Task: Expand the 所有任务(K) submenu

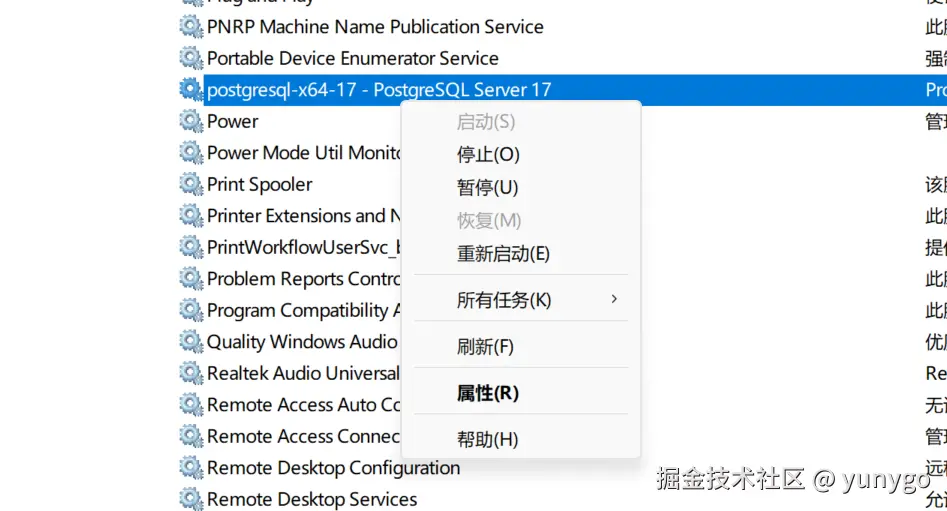Action: (x=504, y=300)
